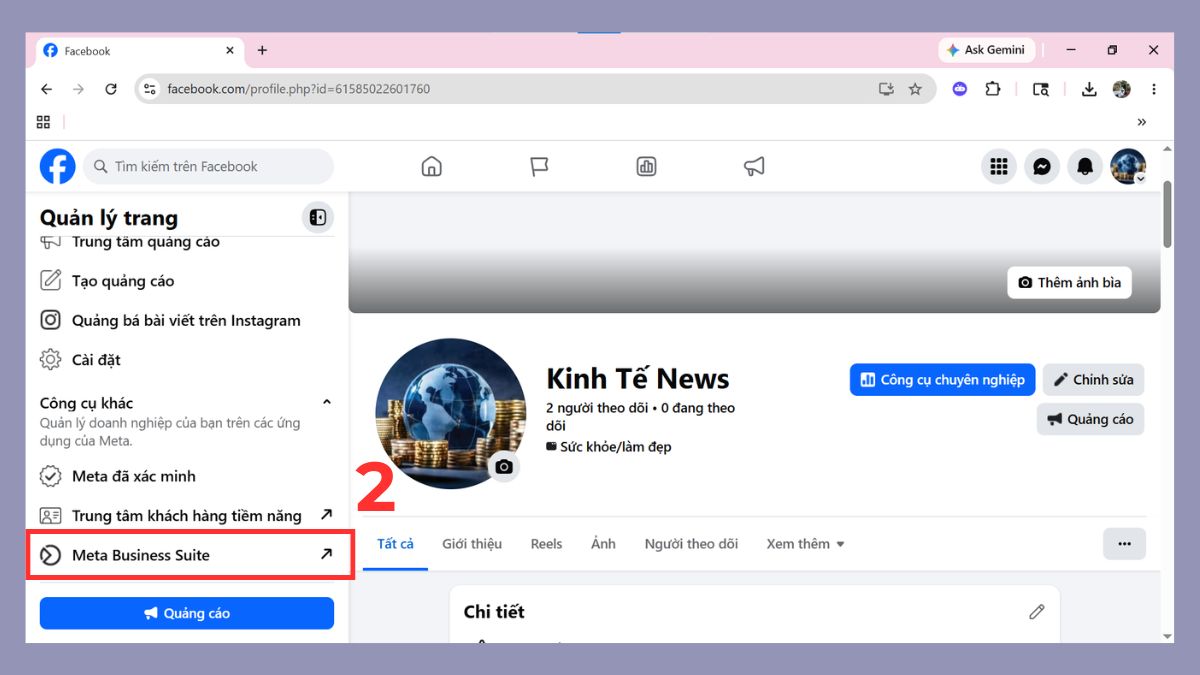Click the Sức khỏe/làm đẹp category text
The image size is (1200, 675).
click(x=616, y=447)
